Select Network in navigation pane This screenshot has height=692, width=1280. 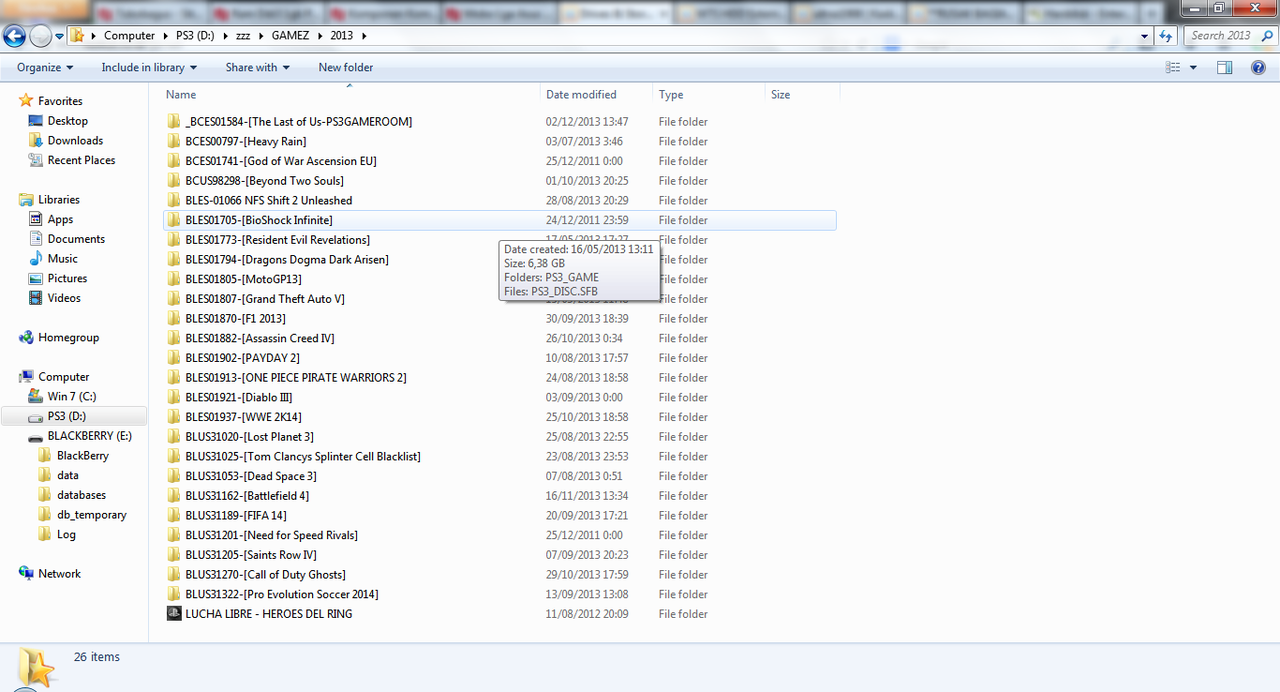59,574
